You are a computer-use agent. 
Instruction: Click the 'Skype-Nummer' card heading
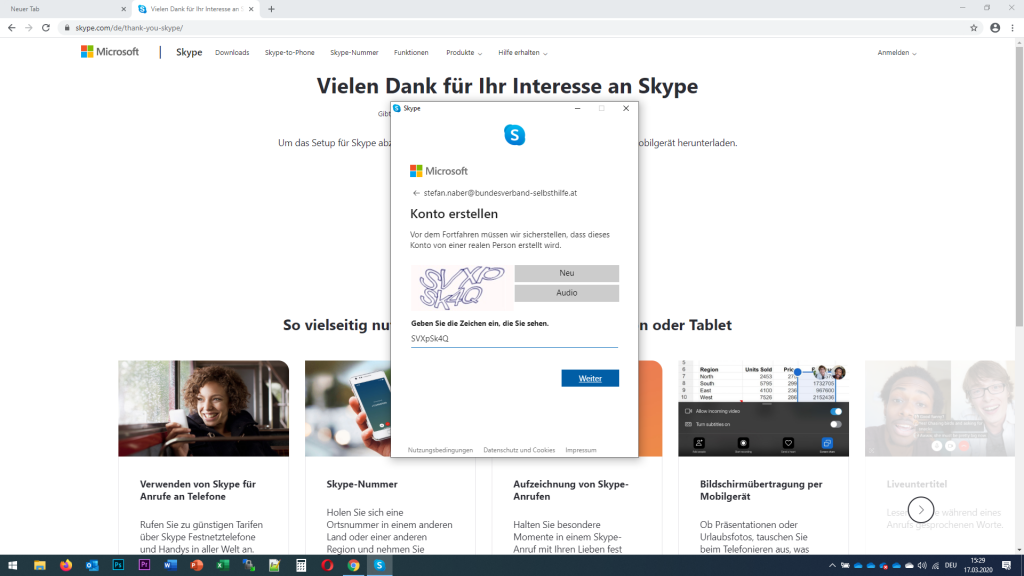[362, 484]
